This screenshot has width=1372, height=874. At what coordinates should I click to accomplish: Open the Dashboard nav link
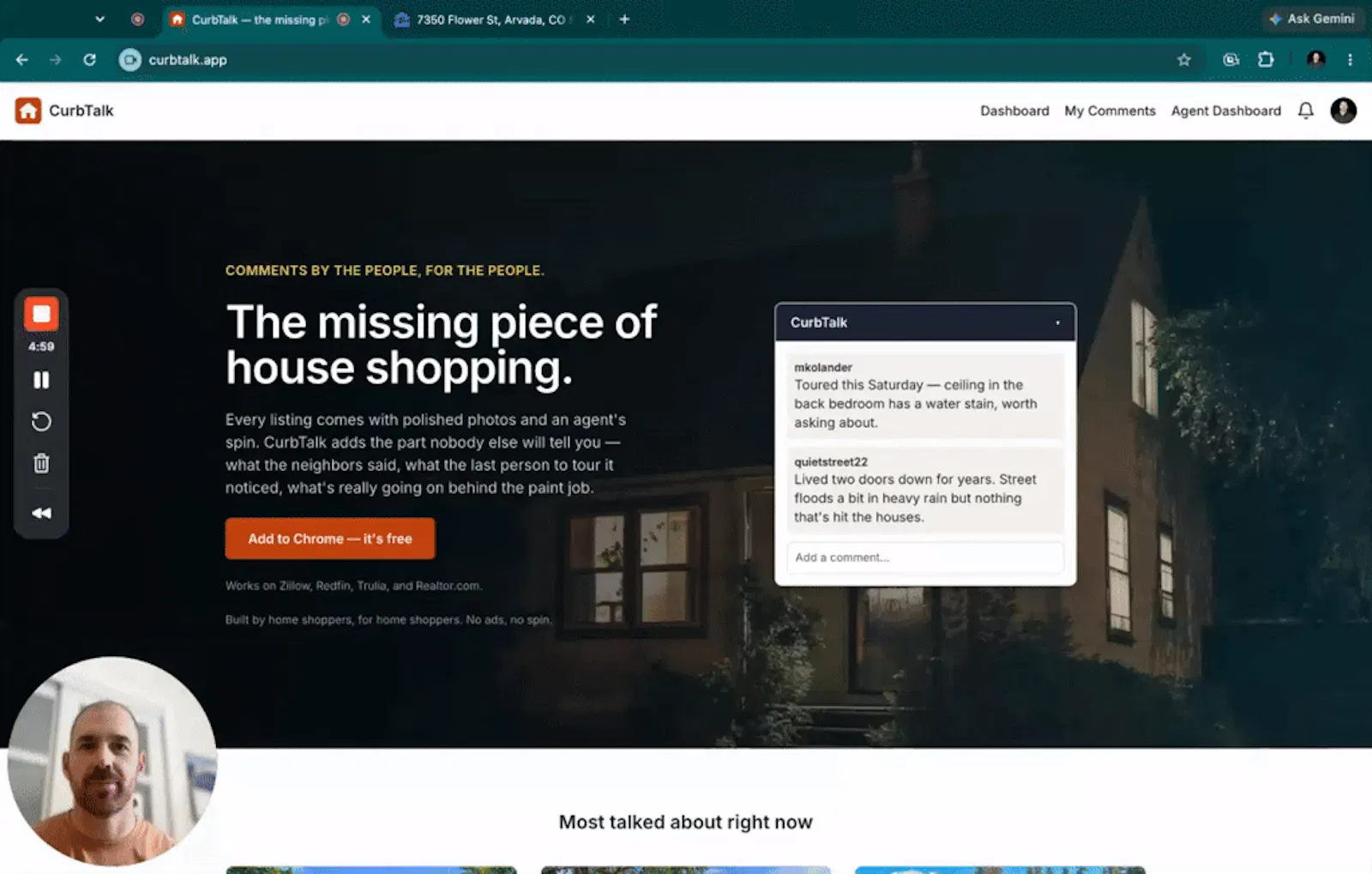[1014, 111]
